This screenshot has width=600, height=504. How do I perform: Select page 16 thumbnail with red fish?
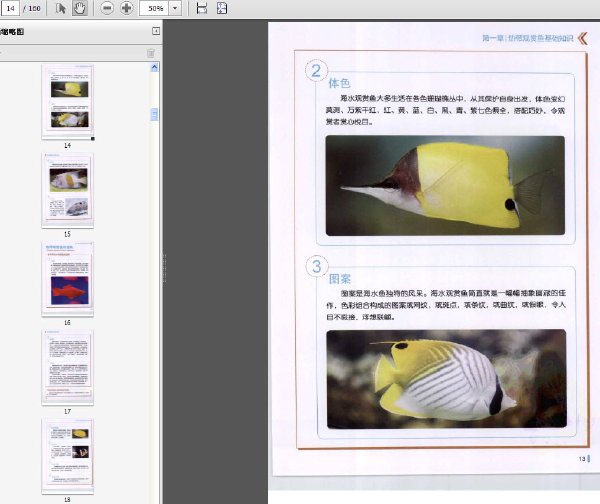pyautogui.click(x=68, y=279)
